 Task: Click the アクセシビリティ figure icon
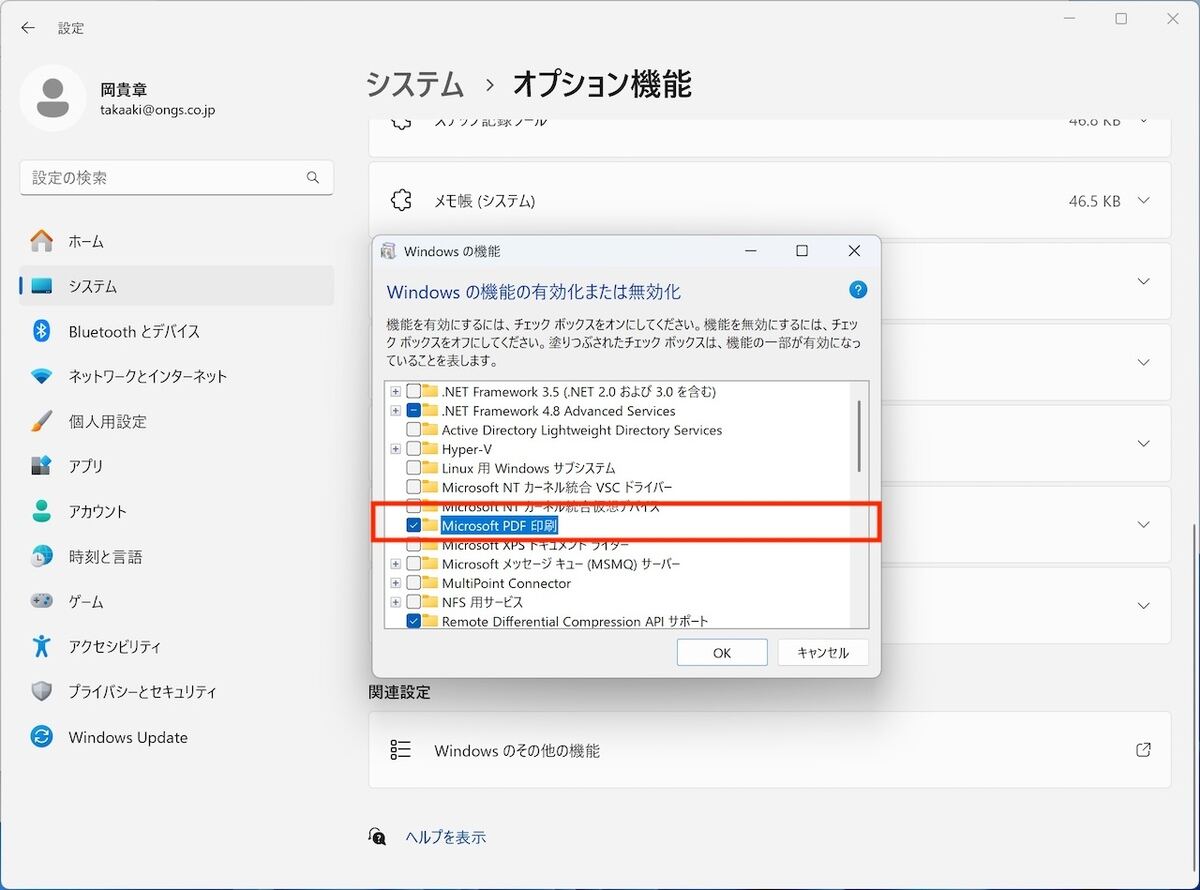pos(41,646)
